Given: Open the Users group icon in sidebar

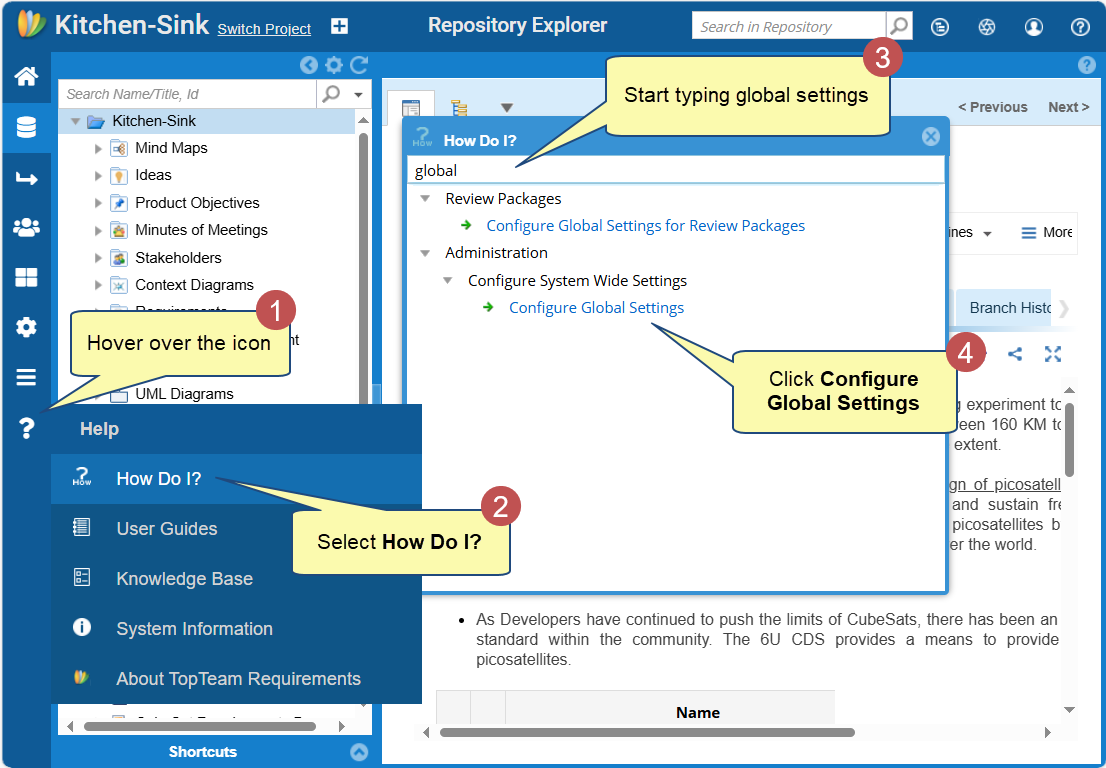Looking at the screenshot, I should click(26, 228).
